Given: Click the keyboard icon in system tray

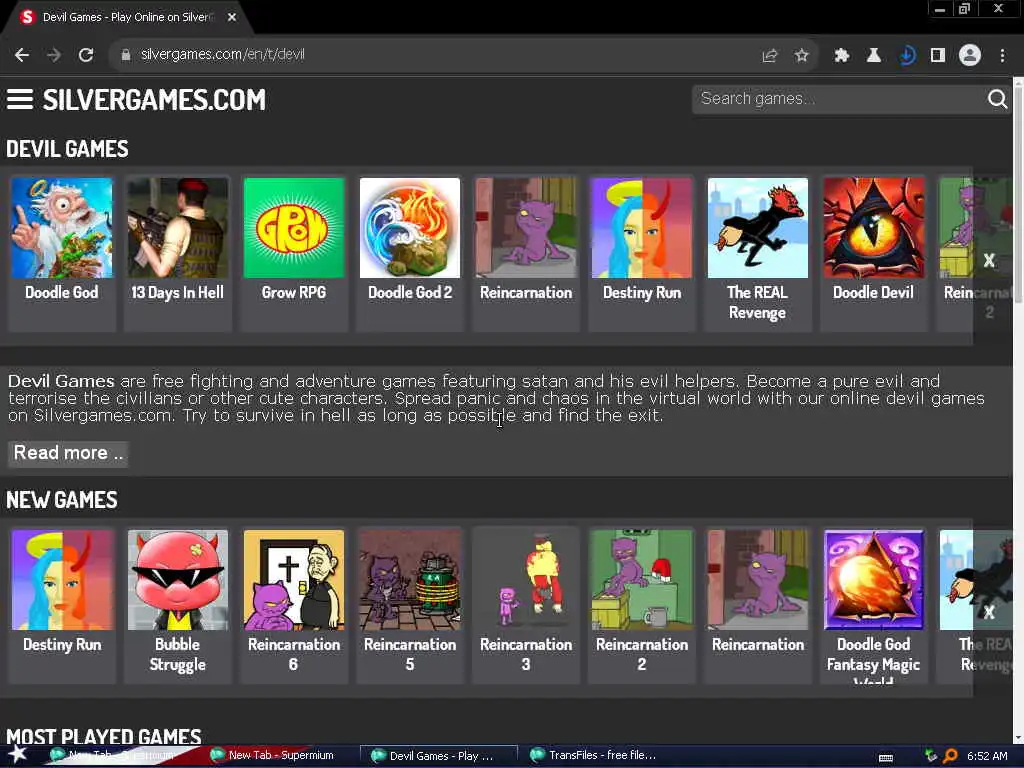Looking at the screenshot, I should point(886,758).
